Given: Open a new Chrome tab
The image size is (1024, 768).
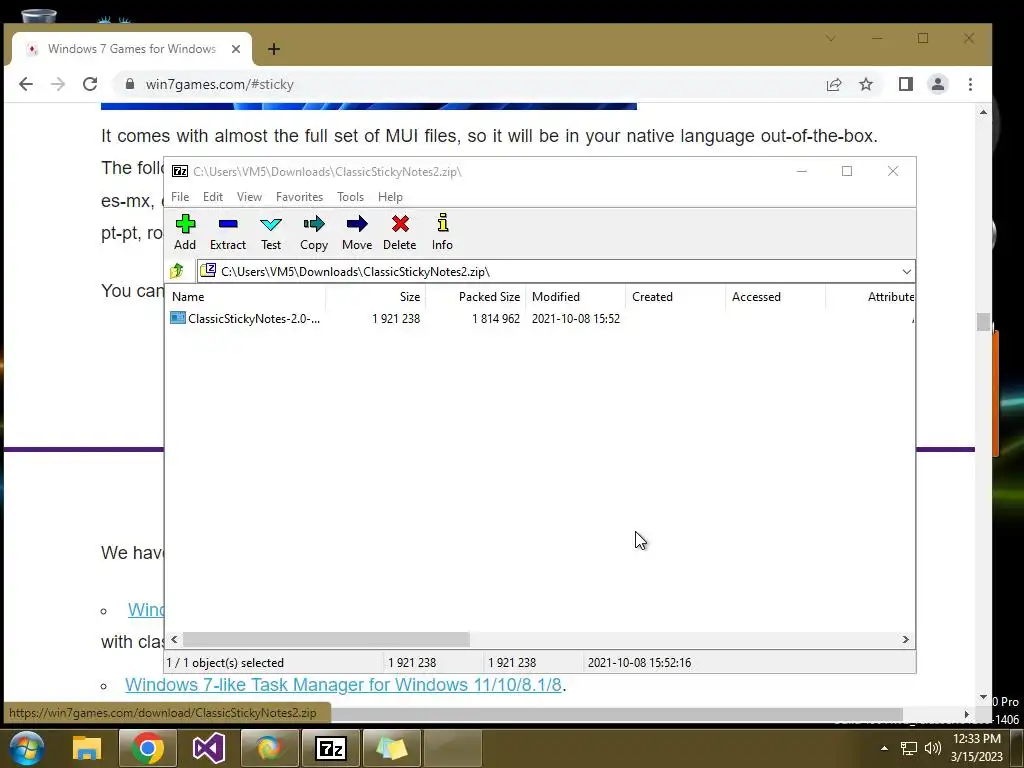Looking at the screenshot, I should [274, 49].
